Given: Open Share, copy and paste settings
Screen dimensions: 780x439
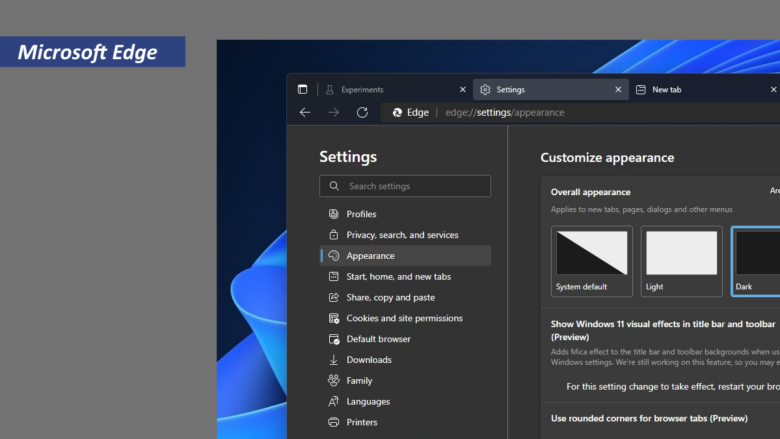Looking at the screenshot, I should coord(405,297).
